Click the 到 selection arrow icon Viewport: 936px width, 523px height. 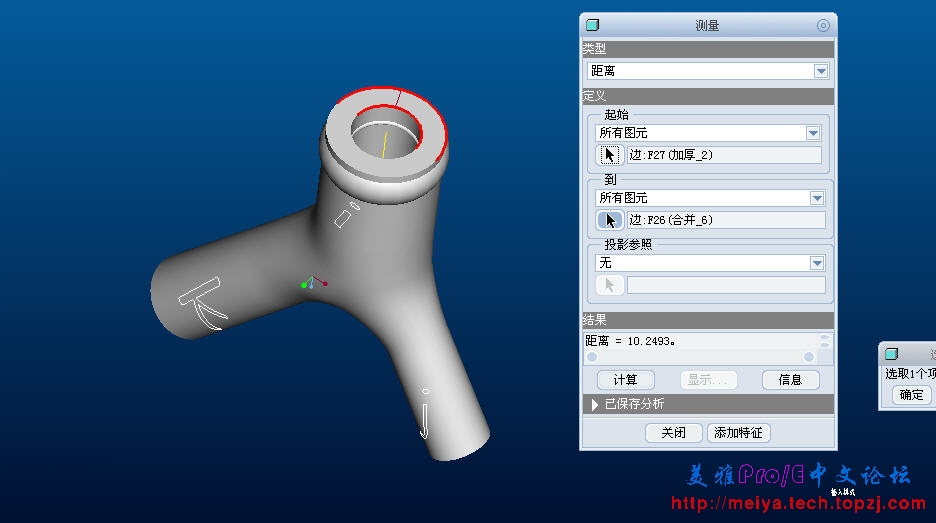click(x=609, y=220)
